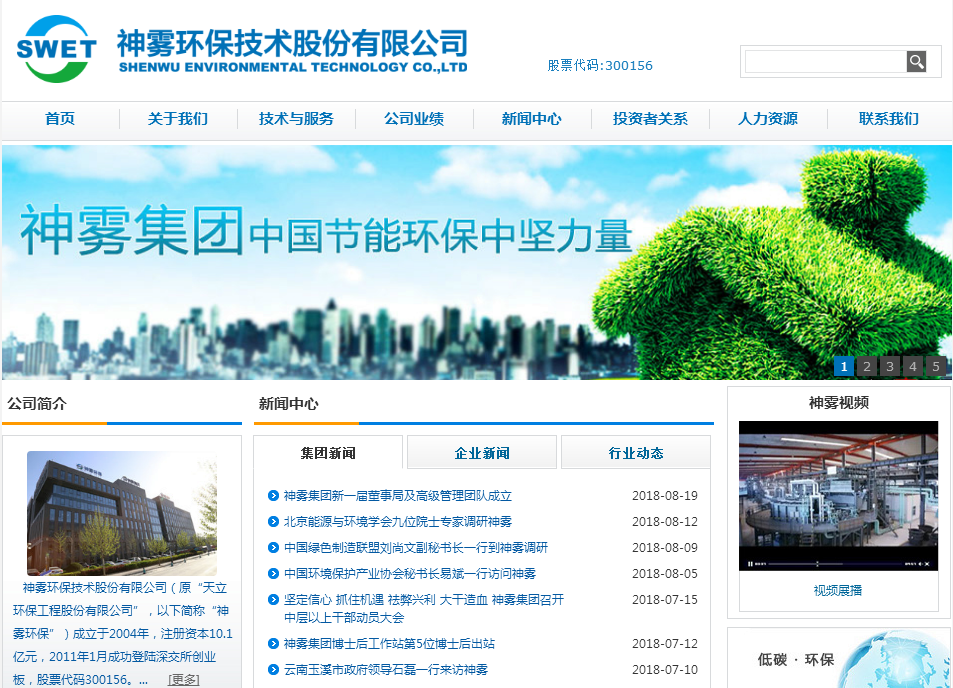Click bullet icon beside 博士后工作站 news

tap(274, 644)
